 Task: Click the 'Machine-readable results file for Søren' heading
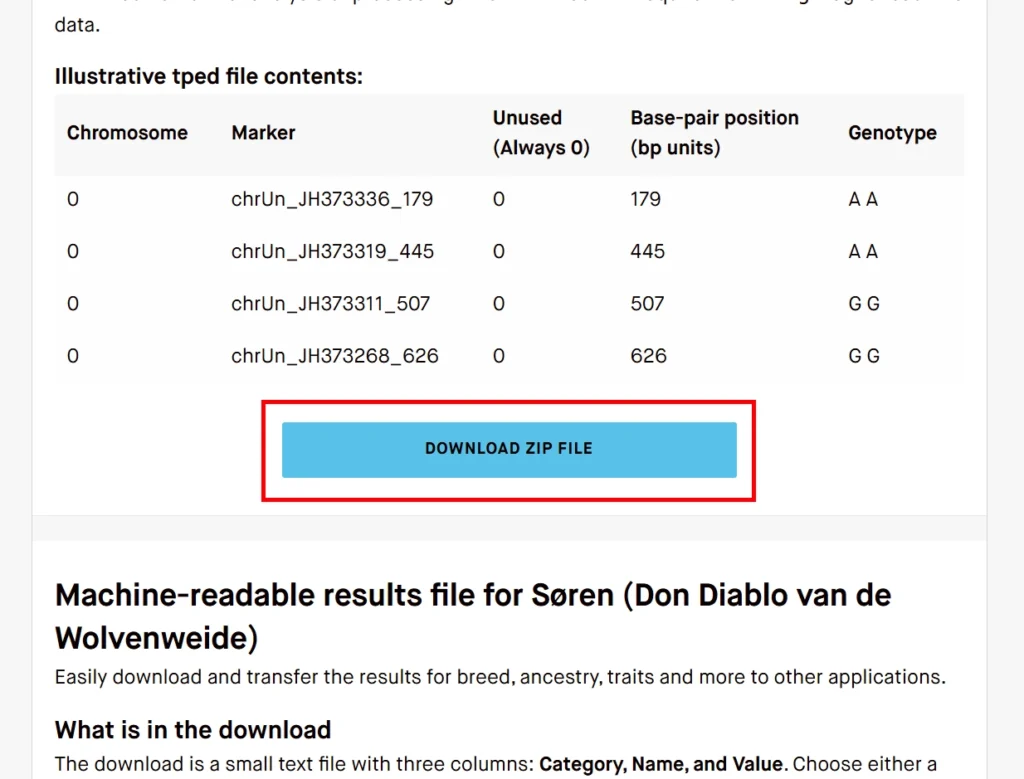(x=473, y=616)
